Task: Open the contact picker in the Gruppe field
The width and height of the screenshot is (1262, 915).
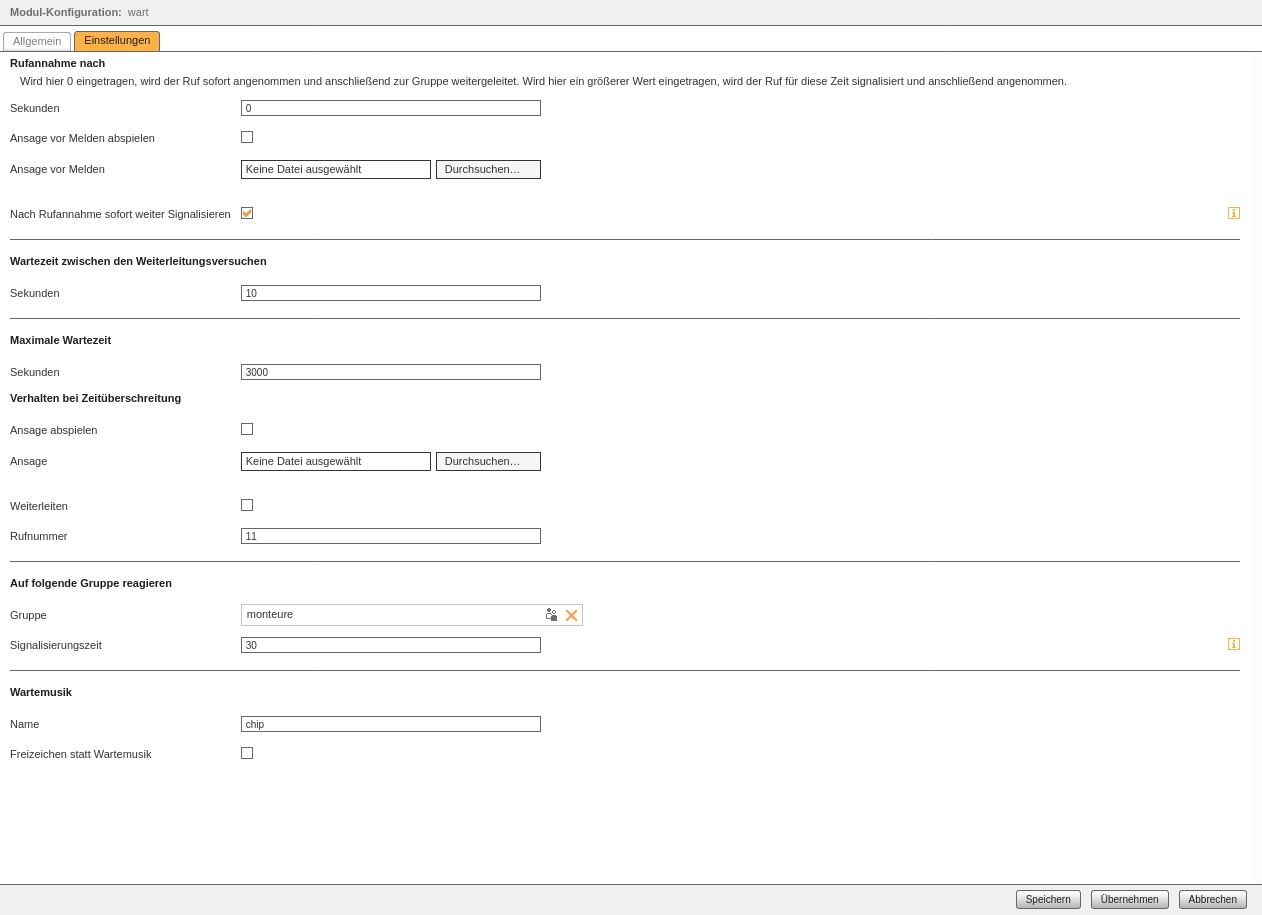Action: tap(551, 615)
